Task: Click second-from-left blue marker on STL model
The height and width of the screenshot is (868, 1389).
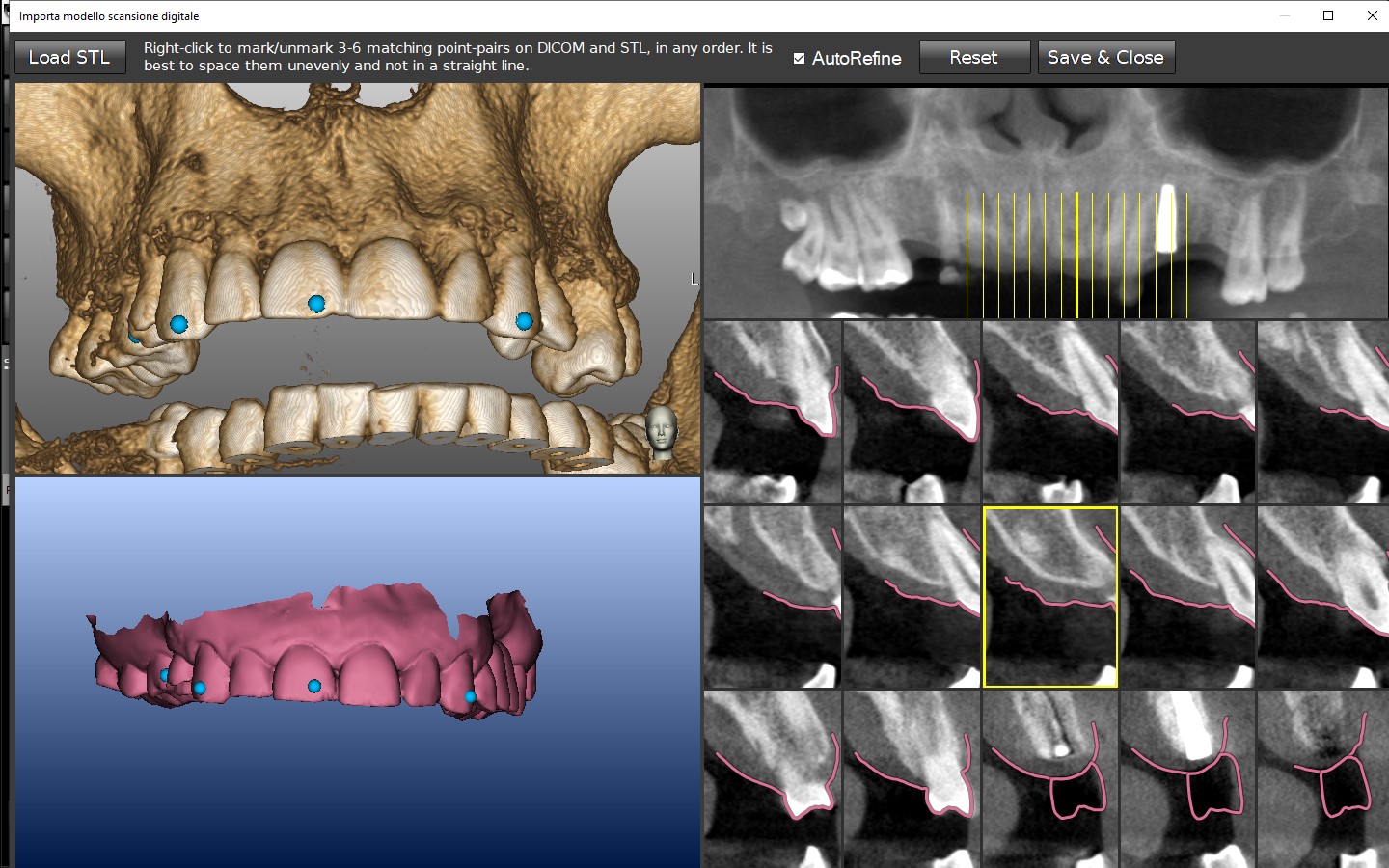Action: (199, 688)
